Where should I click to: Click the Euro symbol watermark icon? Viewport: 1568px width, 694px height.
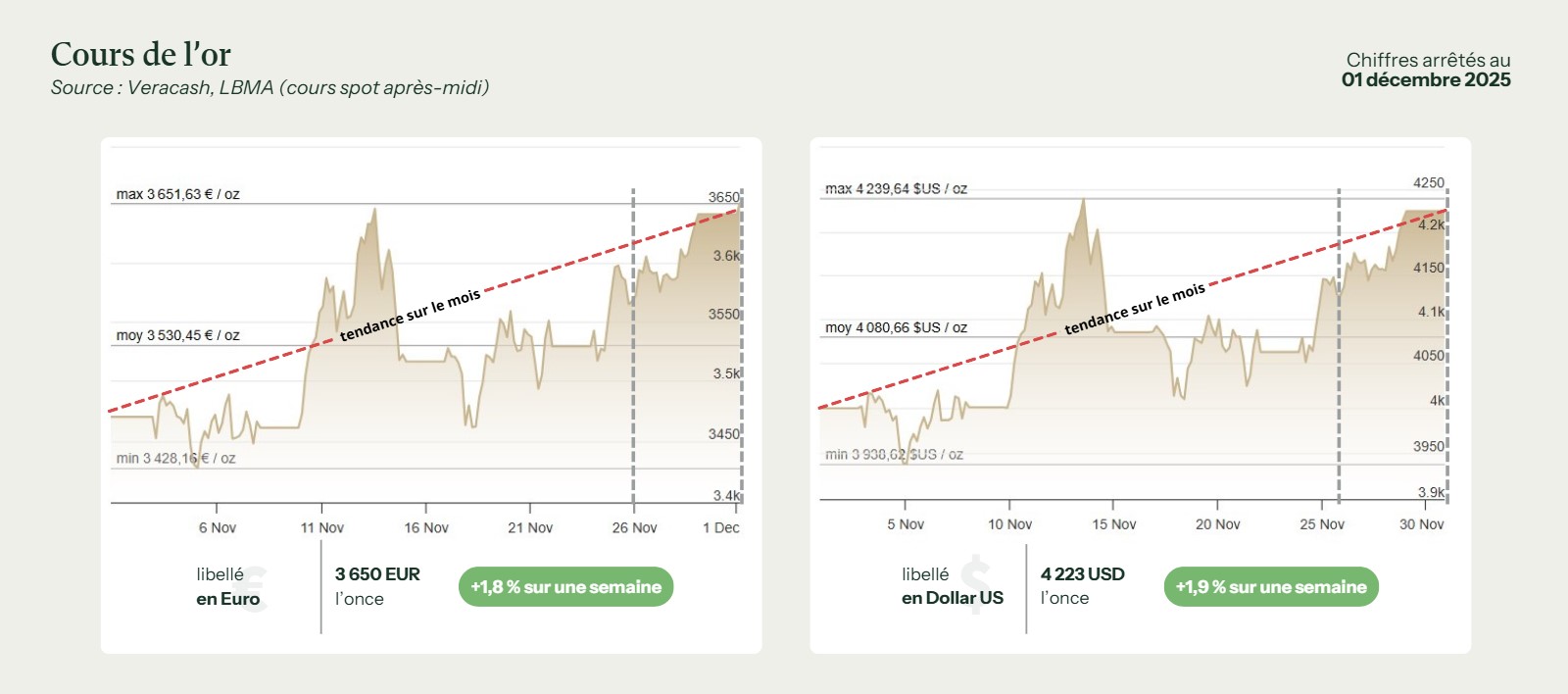254,587
